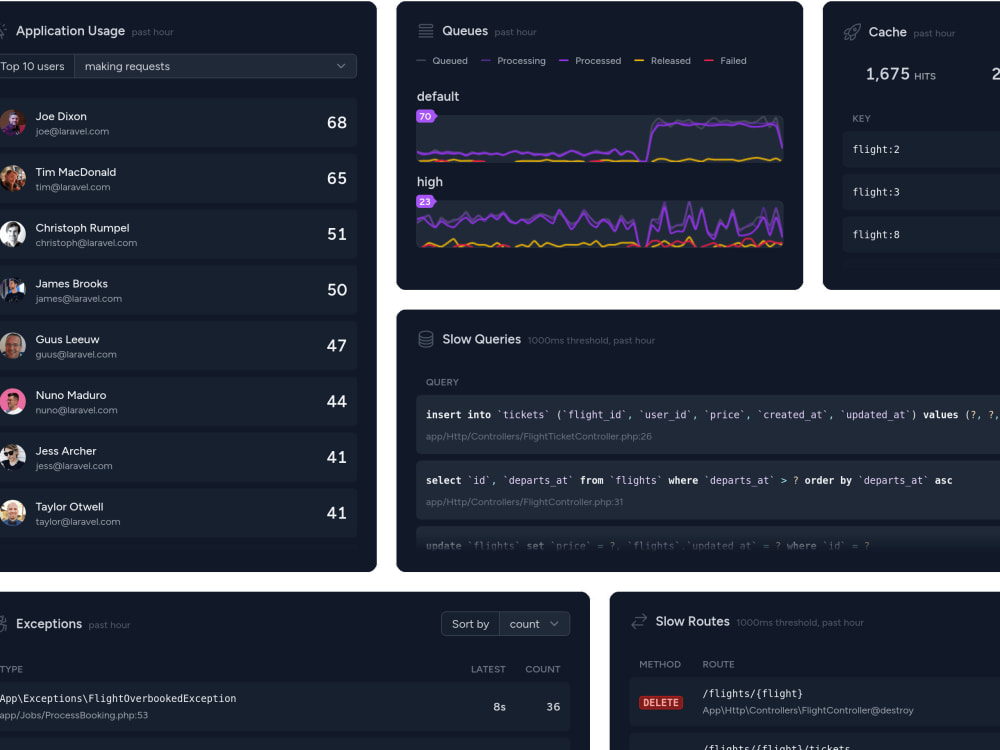Click Nuno Maduro's pink avatar

coord(12,402)
